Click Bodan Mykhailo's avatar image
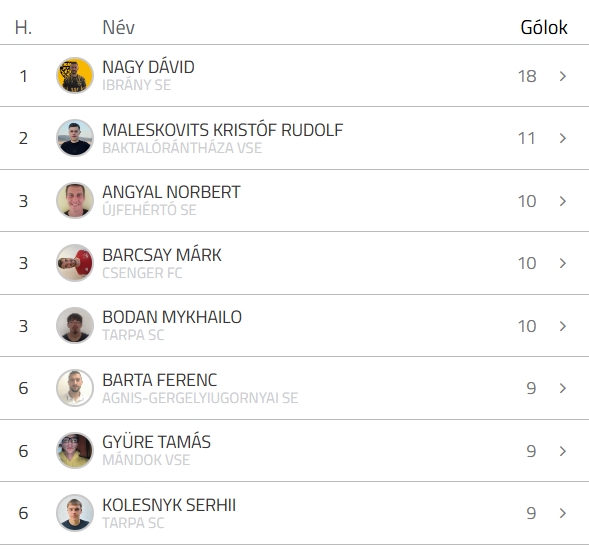Viewport: 589px width, 553px height. pos(75,325)
